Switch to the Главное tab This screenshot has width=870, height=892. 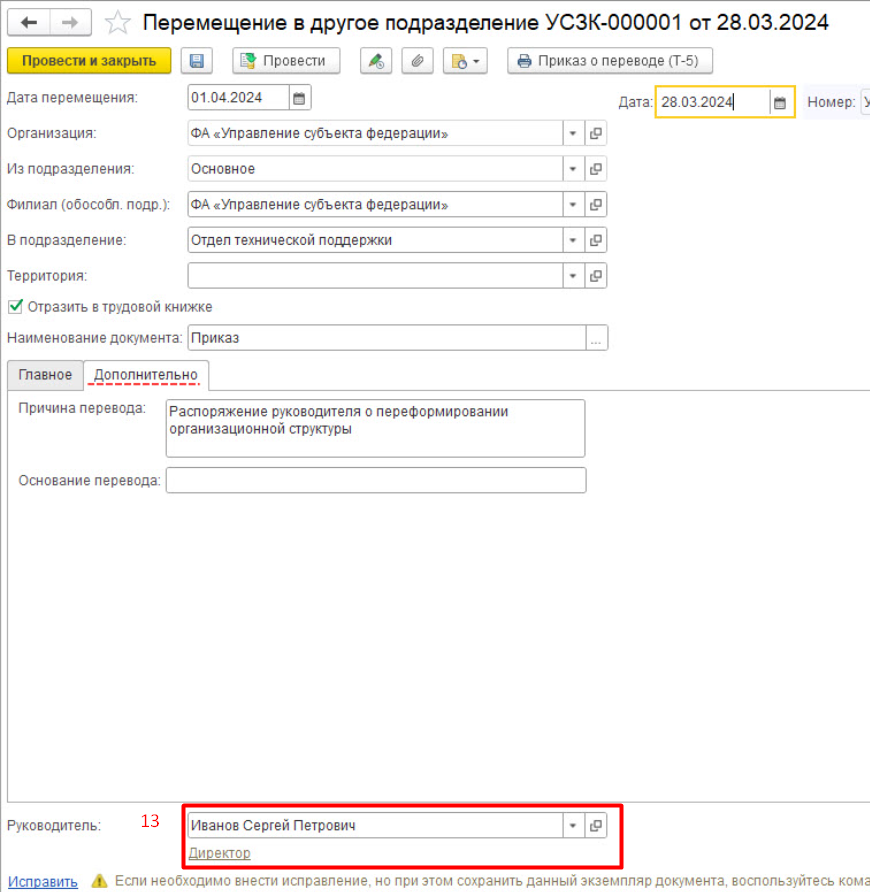tap(46, 375)
